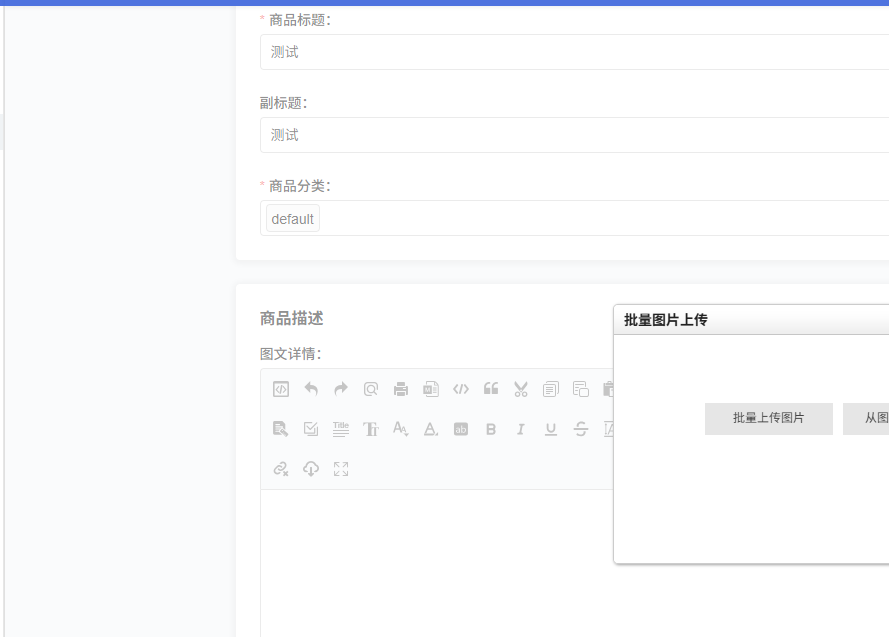This screenshot has width=889, height=637.
Task: Click the scissors cut icon
Action: click(521, 389)
